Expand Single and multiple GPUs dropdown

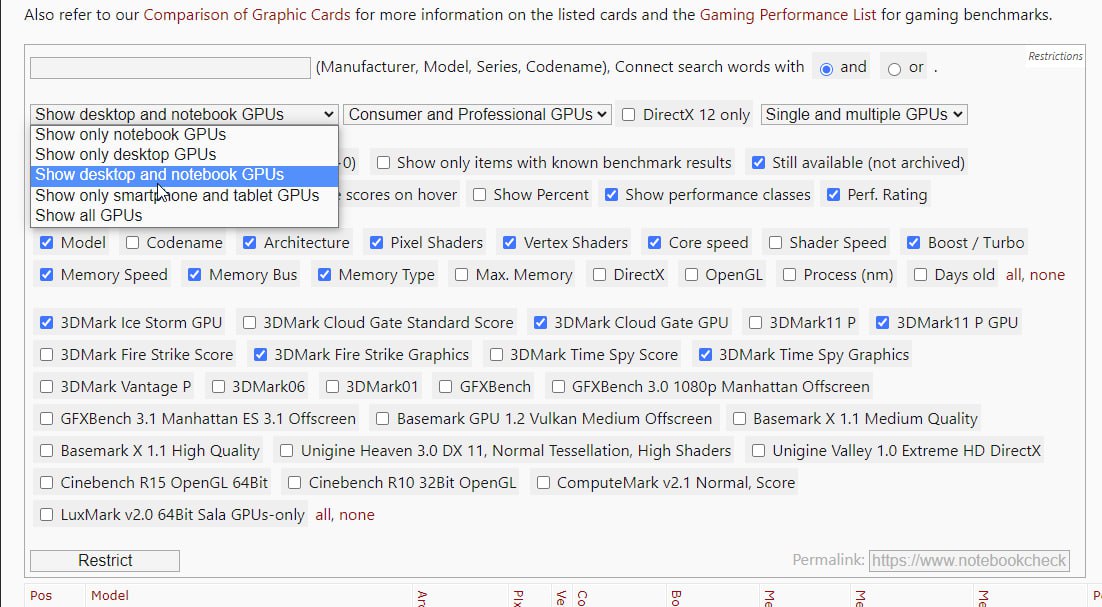(864, 114)
